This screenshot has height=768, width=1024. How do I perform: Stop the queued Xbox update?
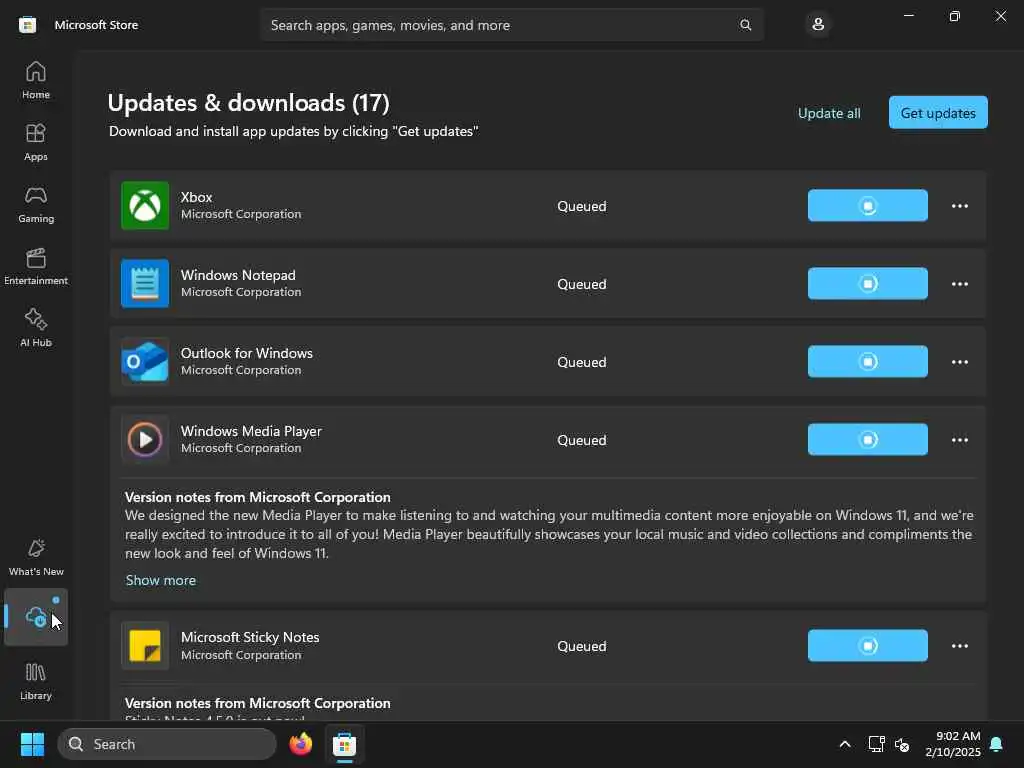point(867,206)
